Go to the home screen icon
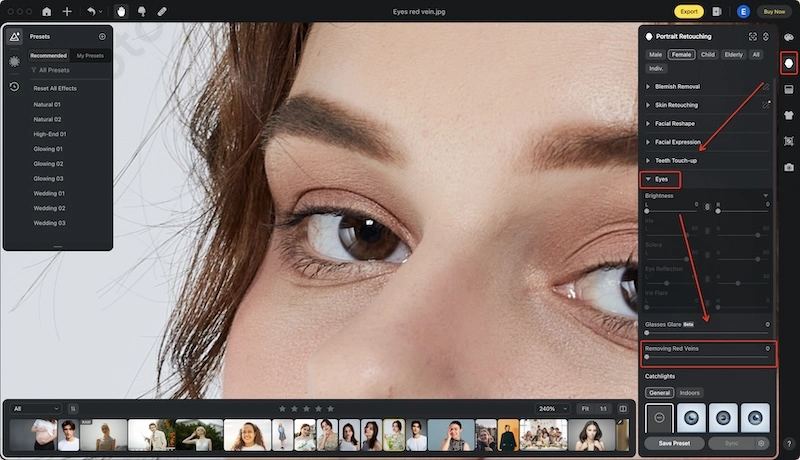 [x=46, y=11]
